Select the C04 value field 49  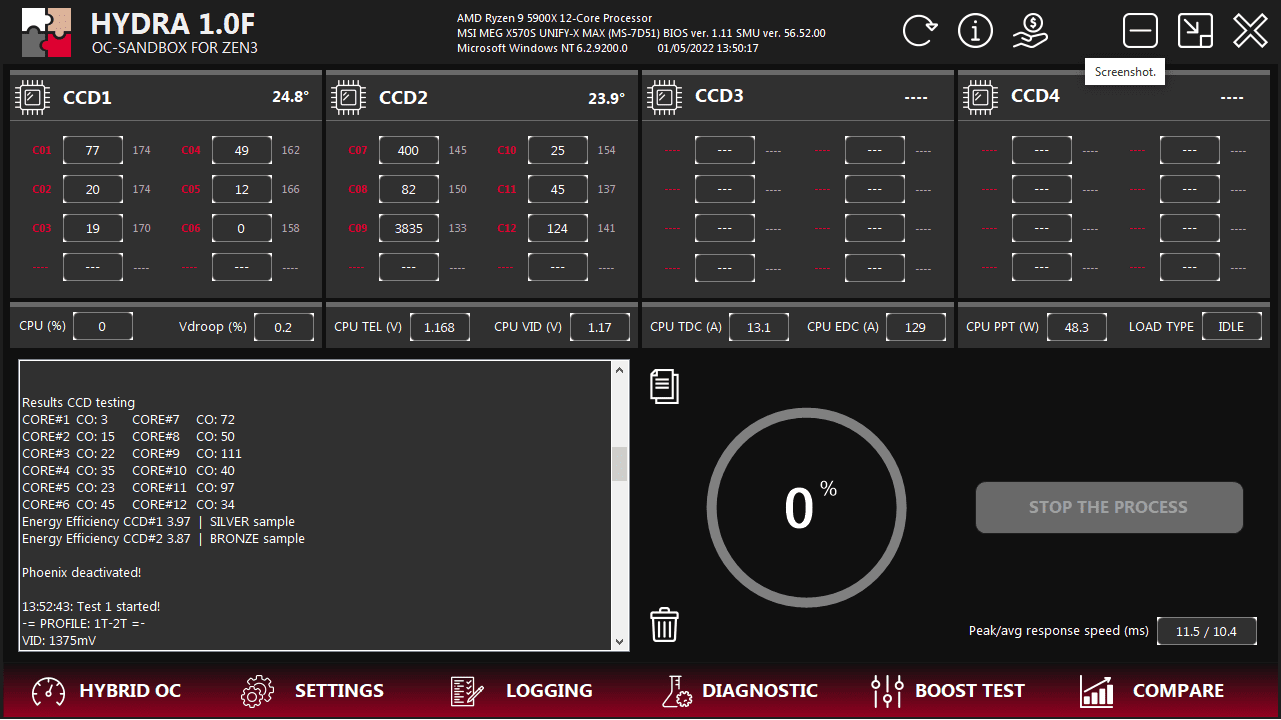[x=242, y=150]
